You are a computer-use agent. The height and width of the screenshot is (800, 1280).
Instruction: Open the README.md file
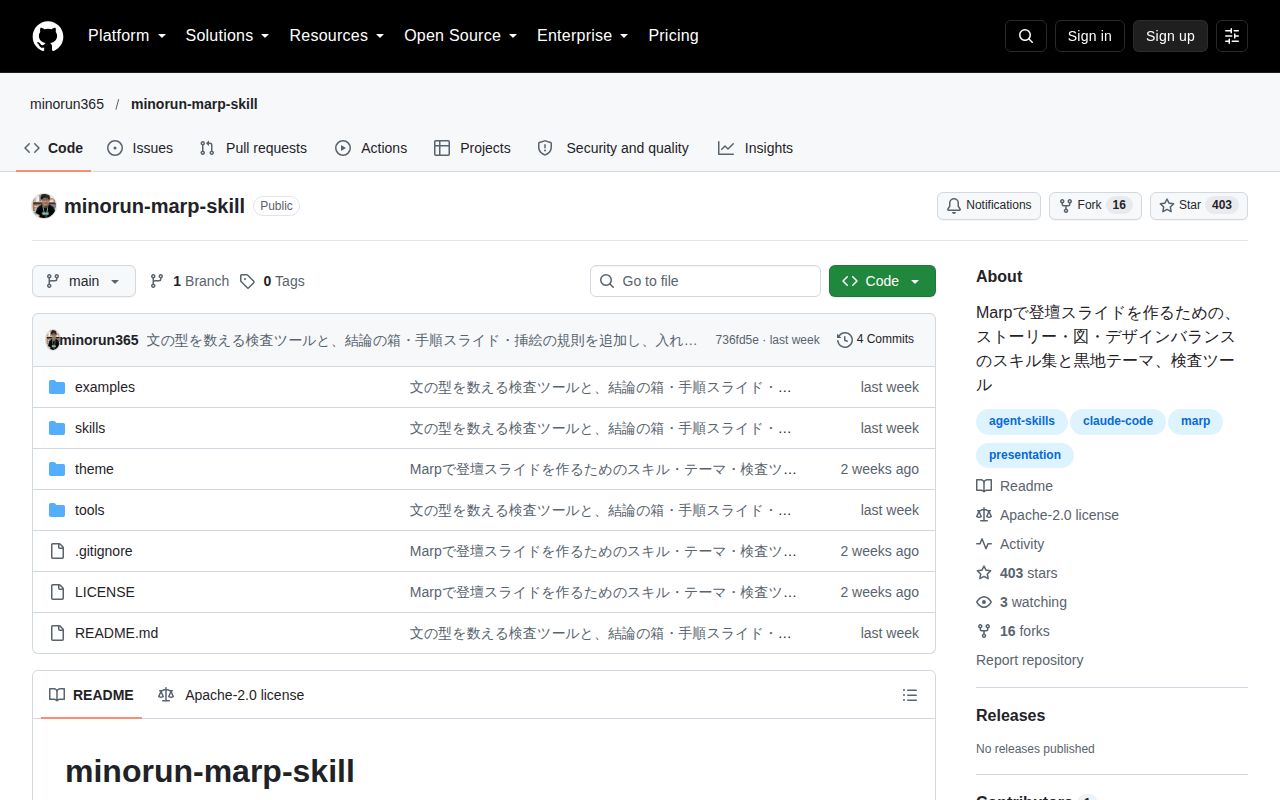tap(117, 633)
